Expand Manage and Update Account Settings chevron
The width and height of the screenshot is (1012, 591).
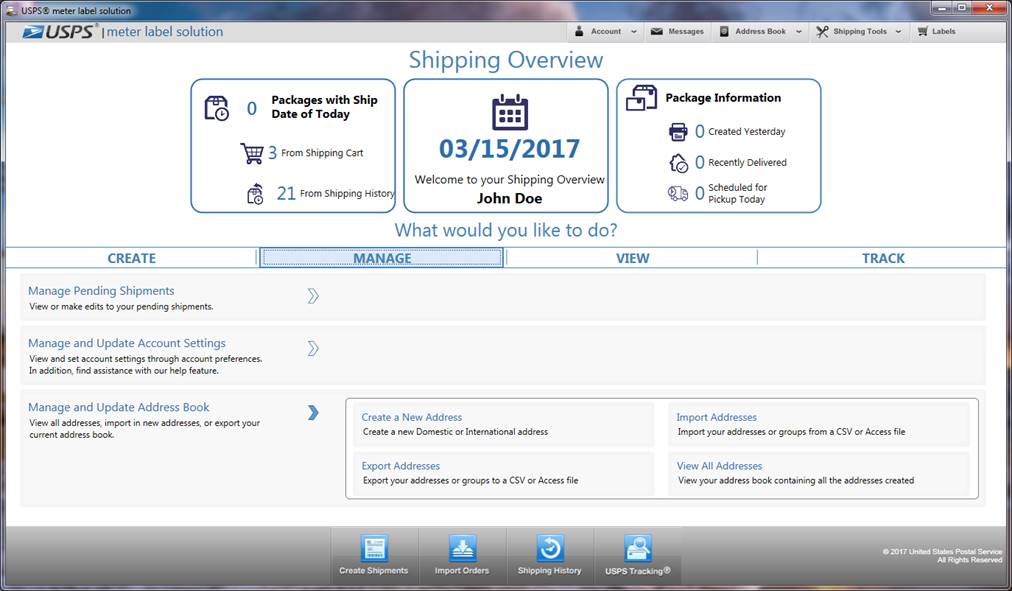coord(313,349)
